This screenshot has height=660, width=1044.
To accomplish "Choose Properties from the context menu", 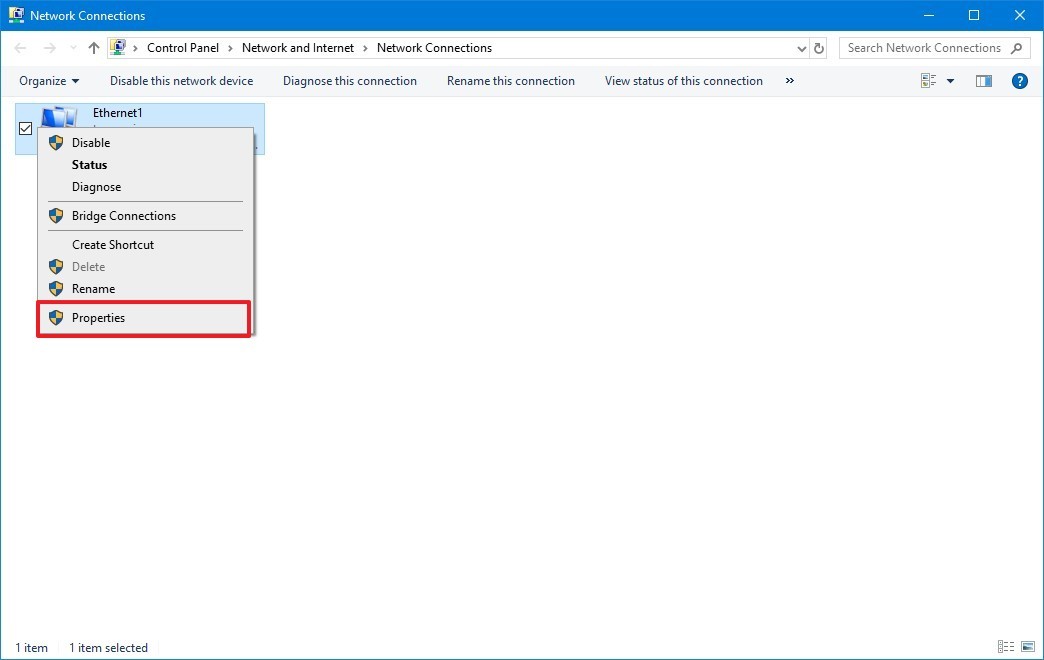I will point(98,317).
